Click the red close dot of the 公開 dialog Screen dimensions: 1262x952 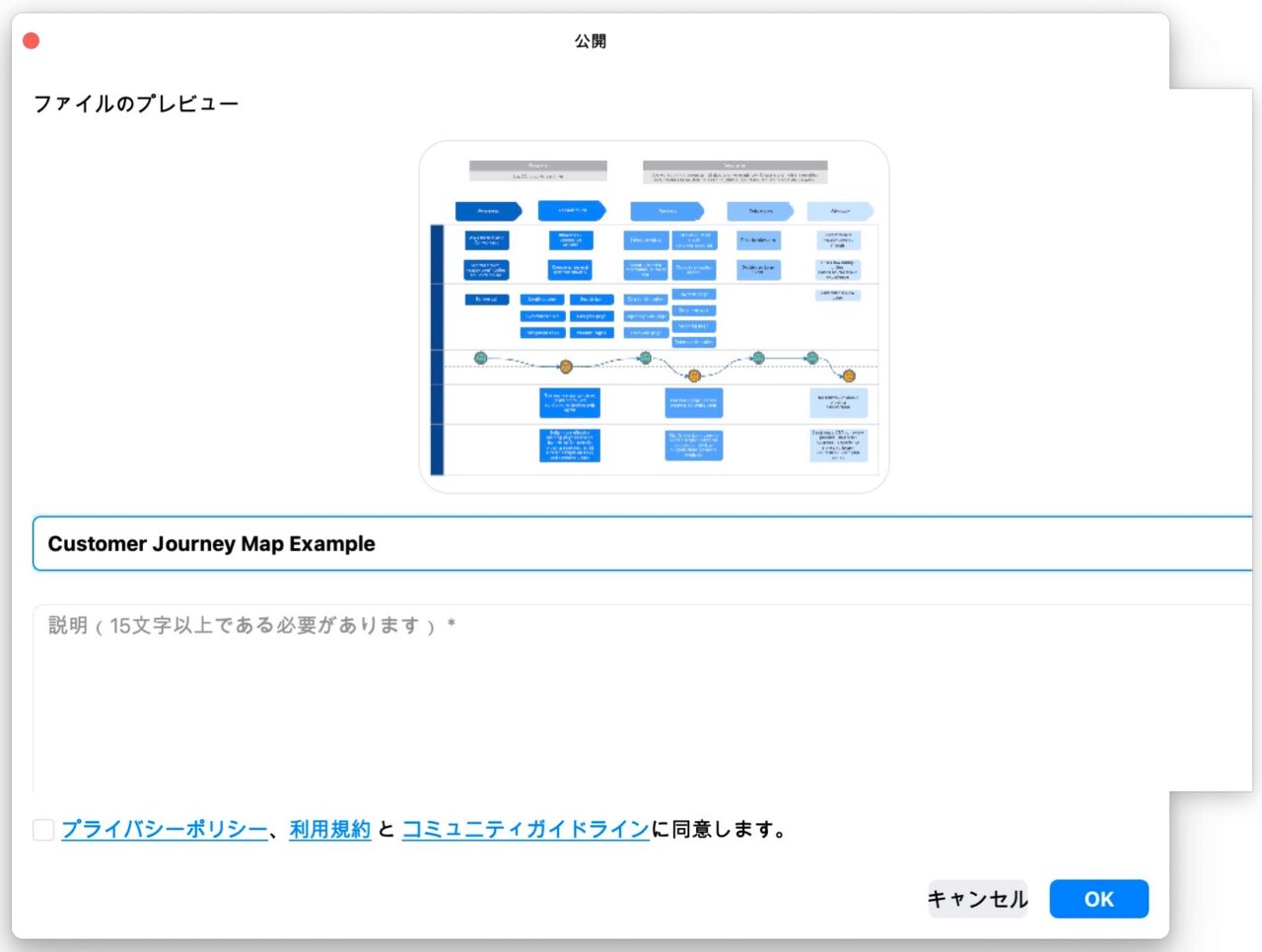tap(31, 38)
